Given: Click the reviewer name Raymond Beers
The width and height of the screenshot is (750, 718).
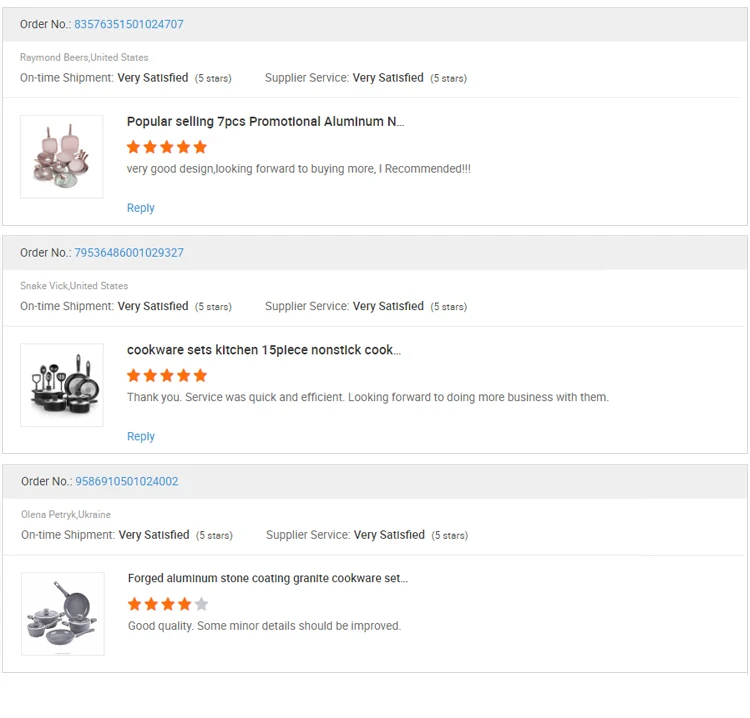Looking at the screenshot, I should pos(54,58).
